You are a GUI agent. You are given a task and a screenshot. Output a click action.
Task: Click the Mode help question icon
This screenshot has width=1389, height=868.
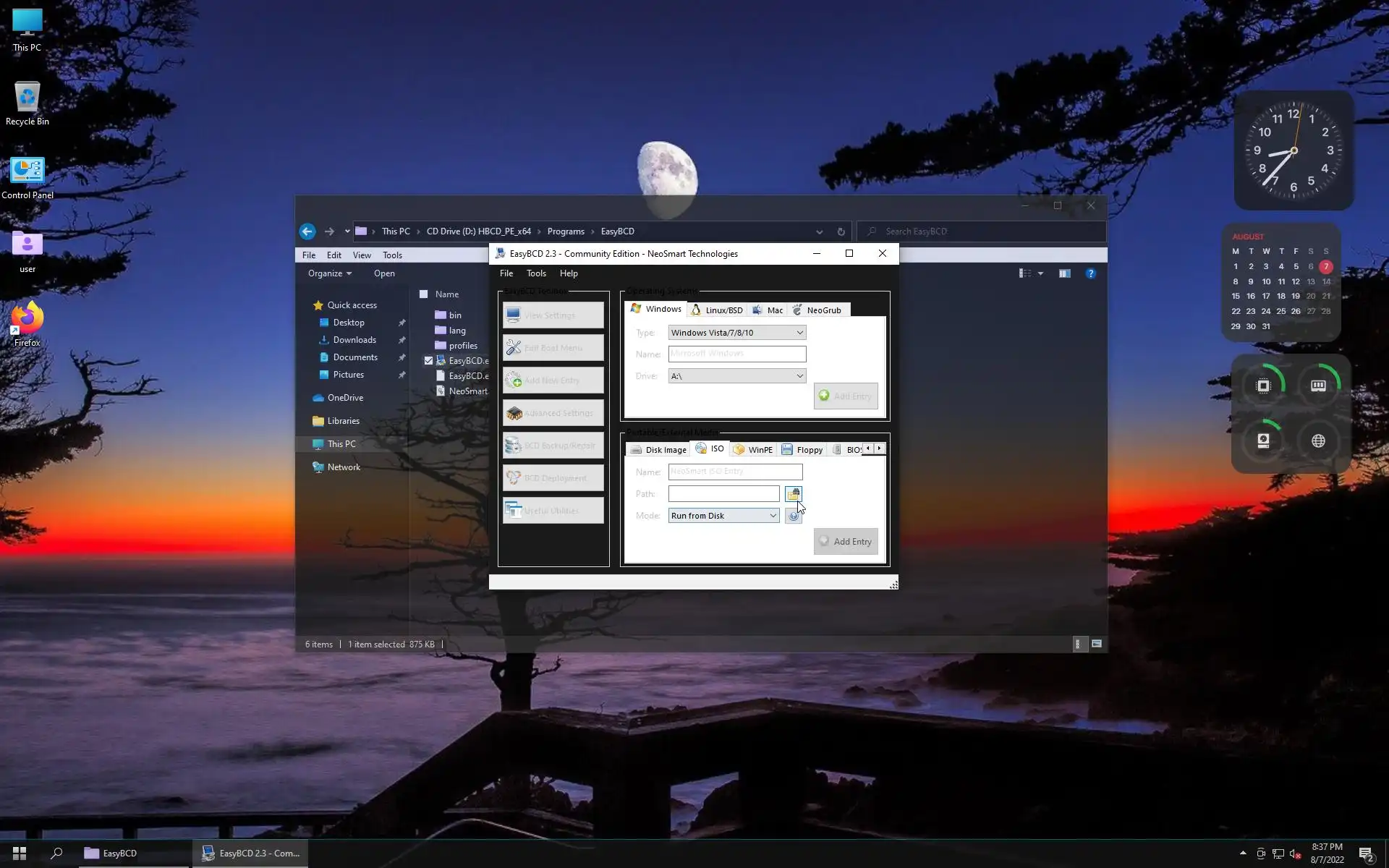tap(793, 516)
